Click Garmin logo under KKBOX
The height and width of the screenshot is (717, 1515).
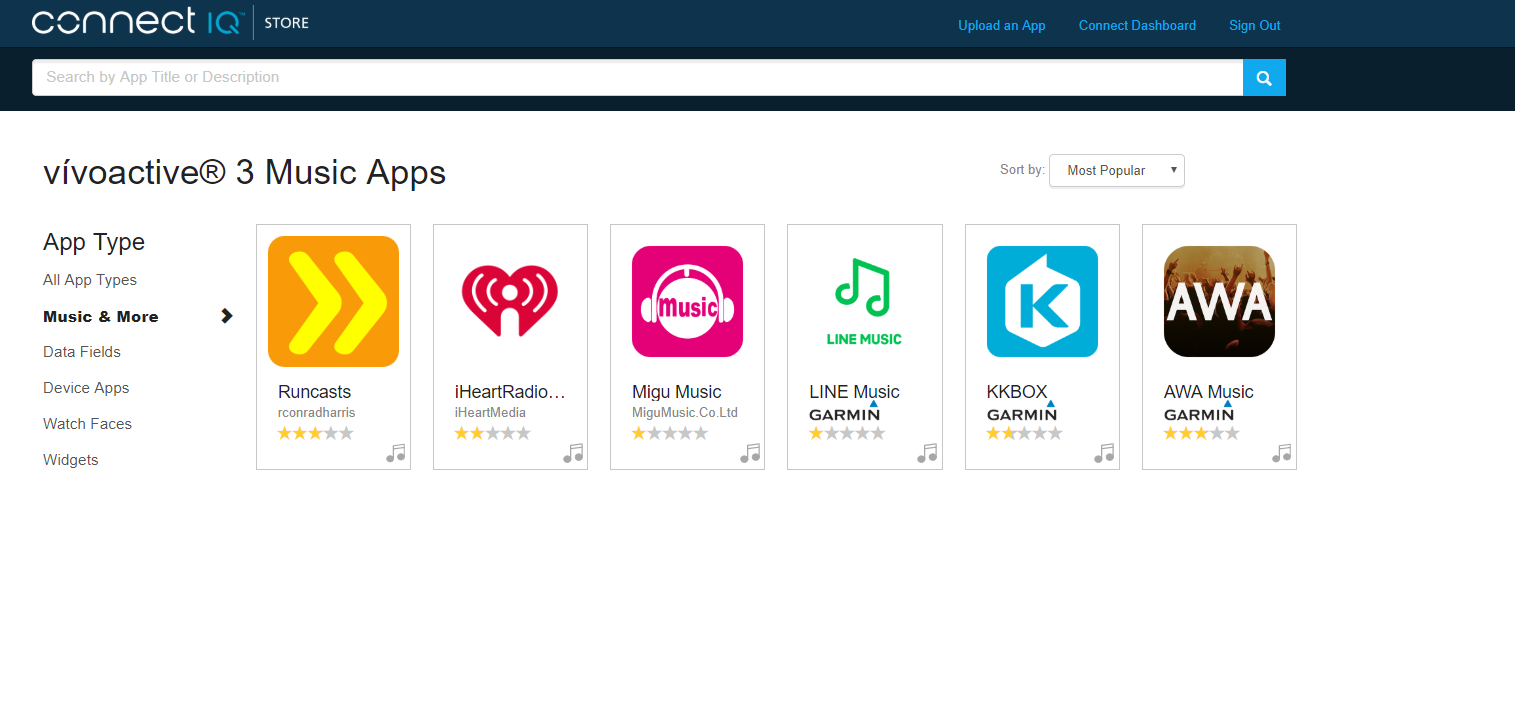1021,413
